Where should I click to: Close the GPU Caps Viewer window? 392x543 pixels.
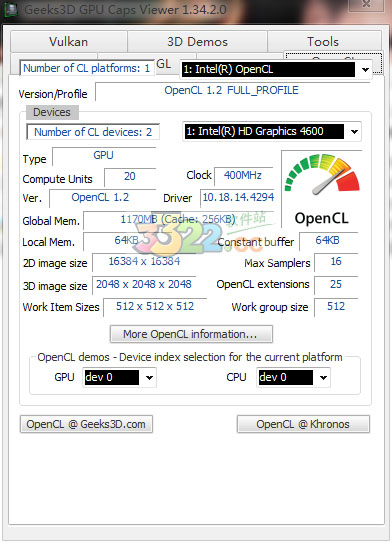coord(366,5)
